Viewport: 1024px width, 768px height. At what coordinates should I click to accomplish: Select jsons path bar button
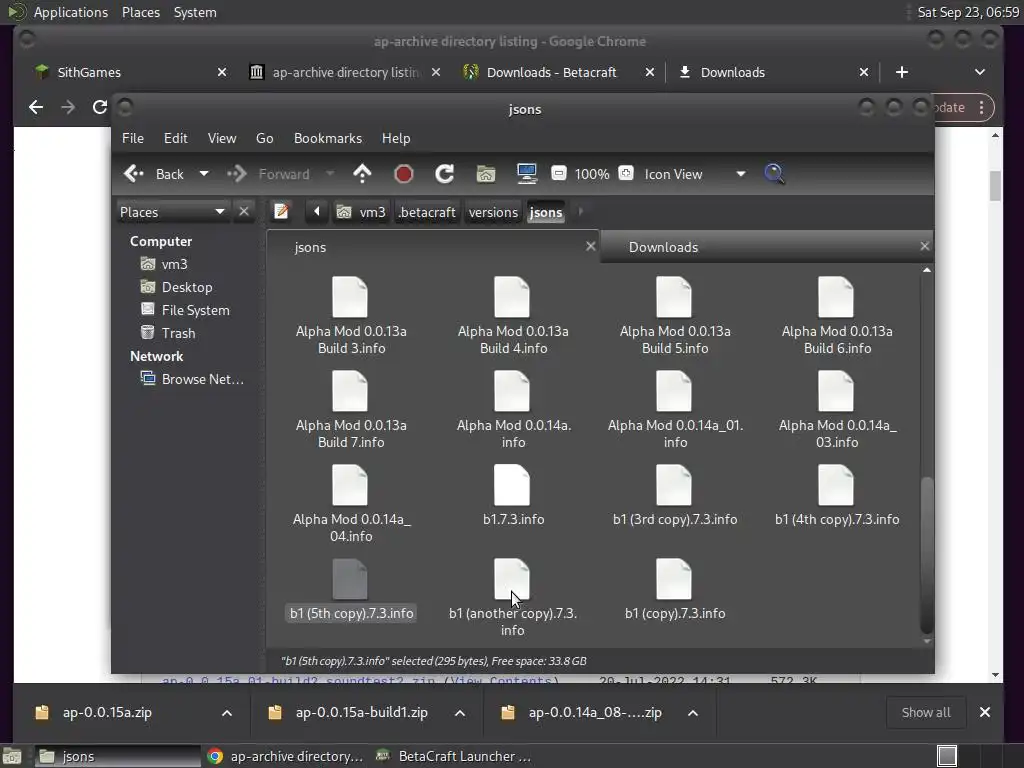[x=546, y=212]
